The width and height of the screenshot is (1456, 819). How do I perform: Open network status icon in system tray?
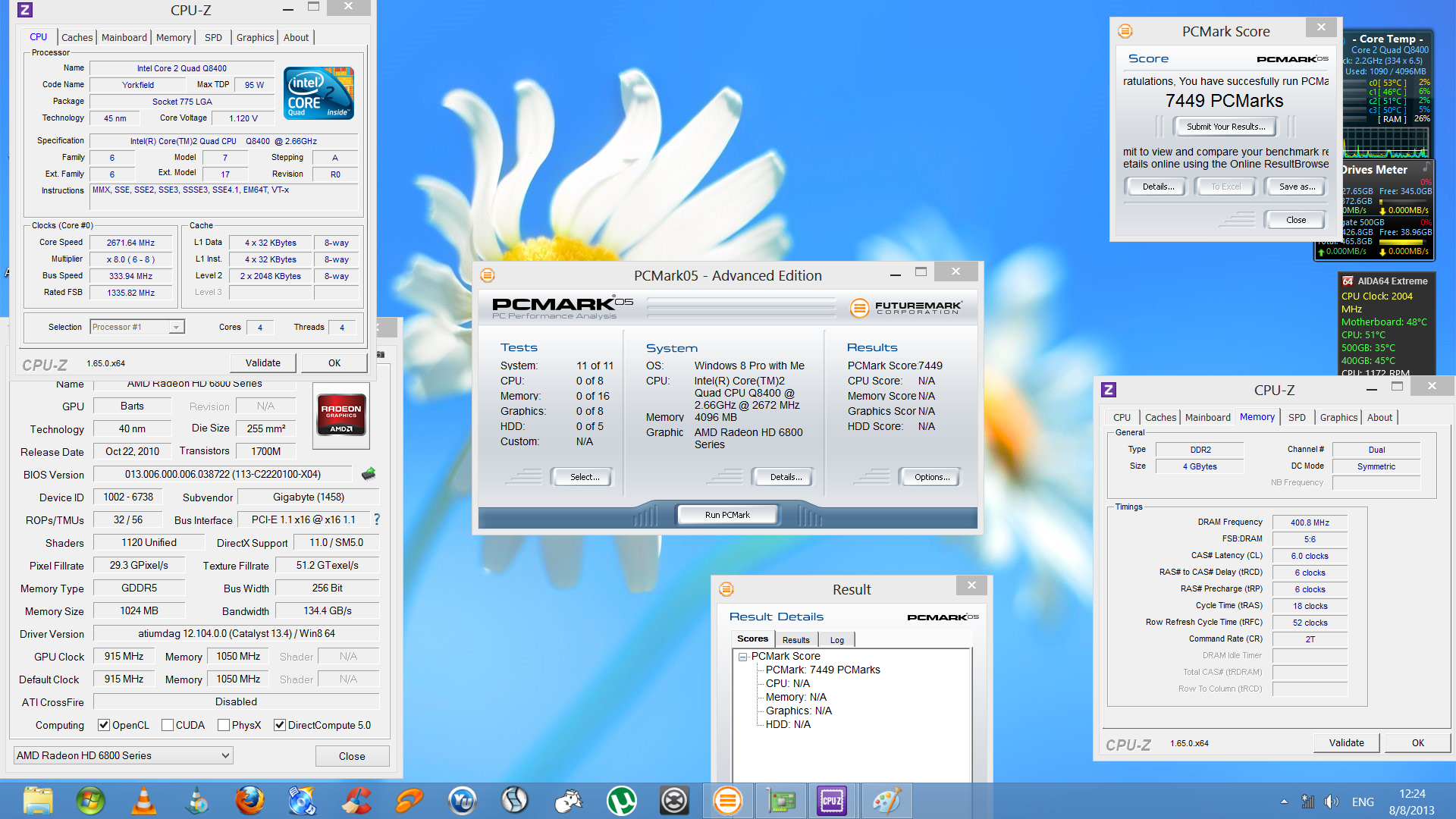pyautogui.click(x=1307, y=802)
